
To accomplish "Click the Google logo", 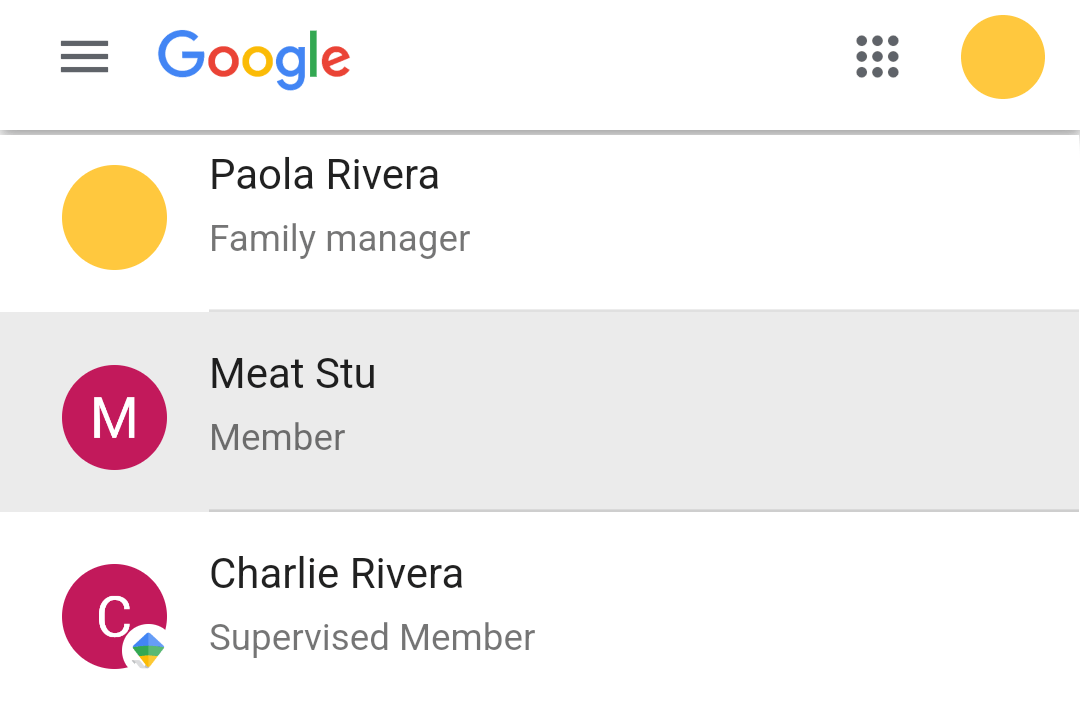I will [254, 57].
